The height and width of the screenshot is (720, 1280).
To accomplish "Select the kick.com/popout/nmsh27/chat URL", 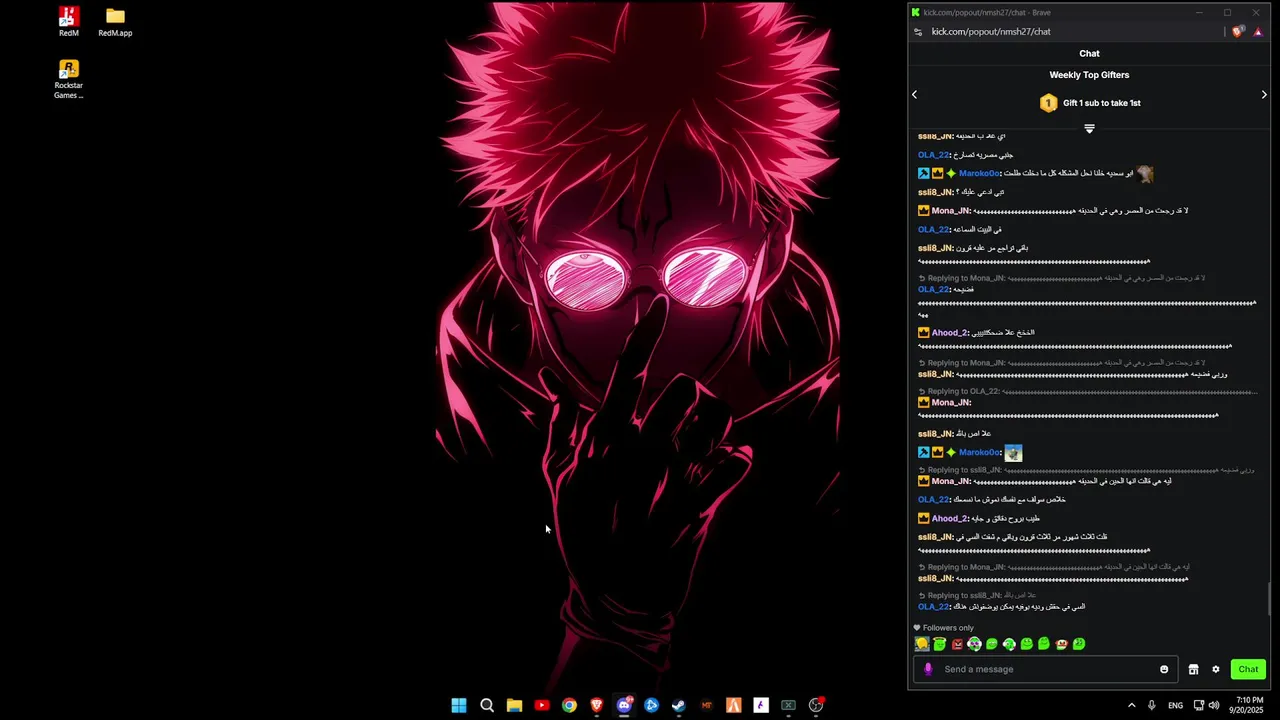I will pos(991,32).
